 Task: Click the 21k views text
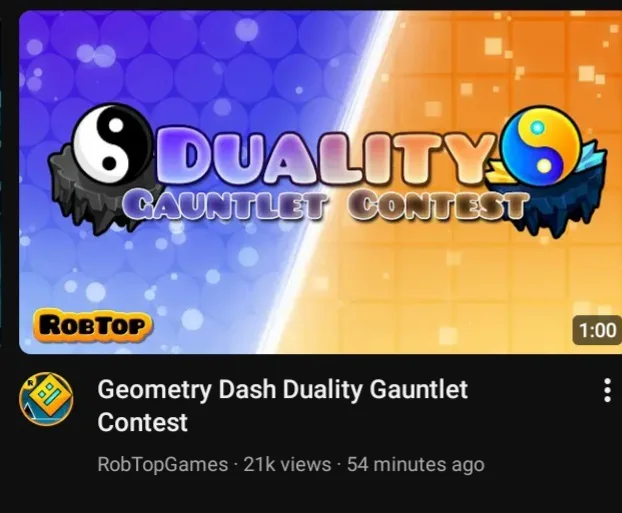tap(287, 464)
